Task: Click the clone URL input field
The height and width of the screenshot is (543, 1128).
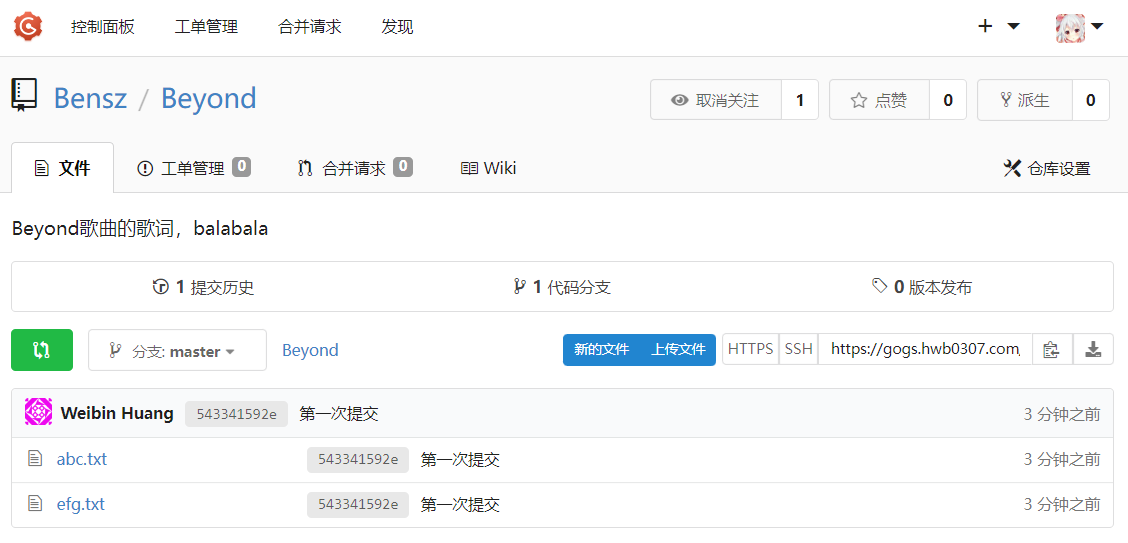Action: [x=925, y=350]
